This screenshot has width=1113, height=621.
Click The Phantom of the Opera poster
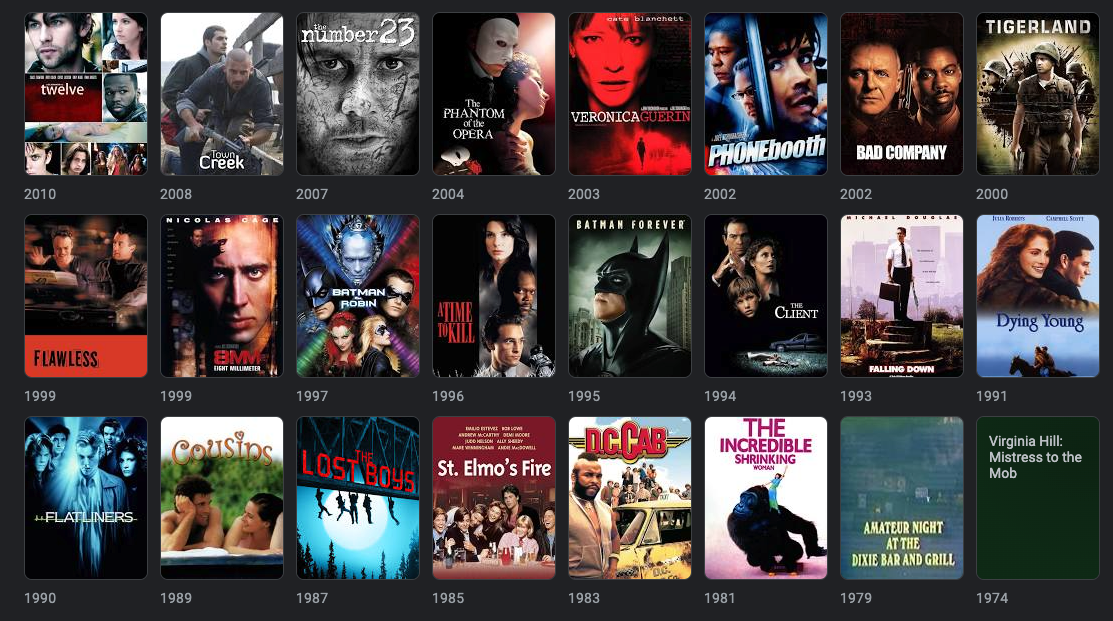click(x=494, y=94)
